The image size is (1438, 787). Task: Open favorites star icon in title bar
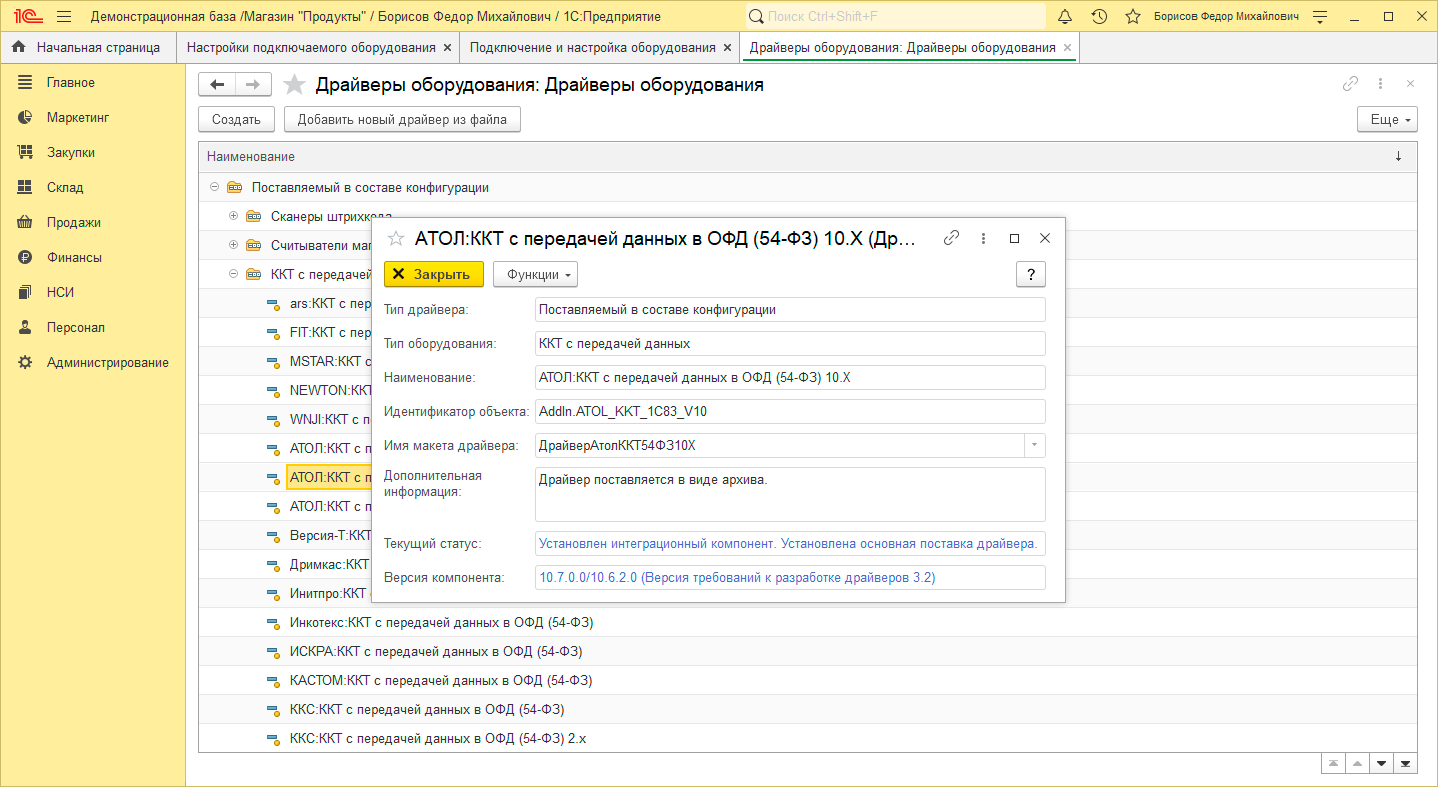[x=1133, y=17]
